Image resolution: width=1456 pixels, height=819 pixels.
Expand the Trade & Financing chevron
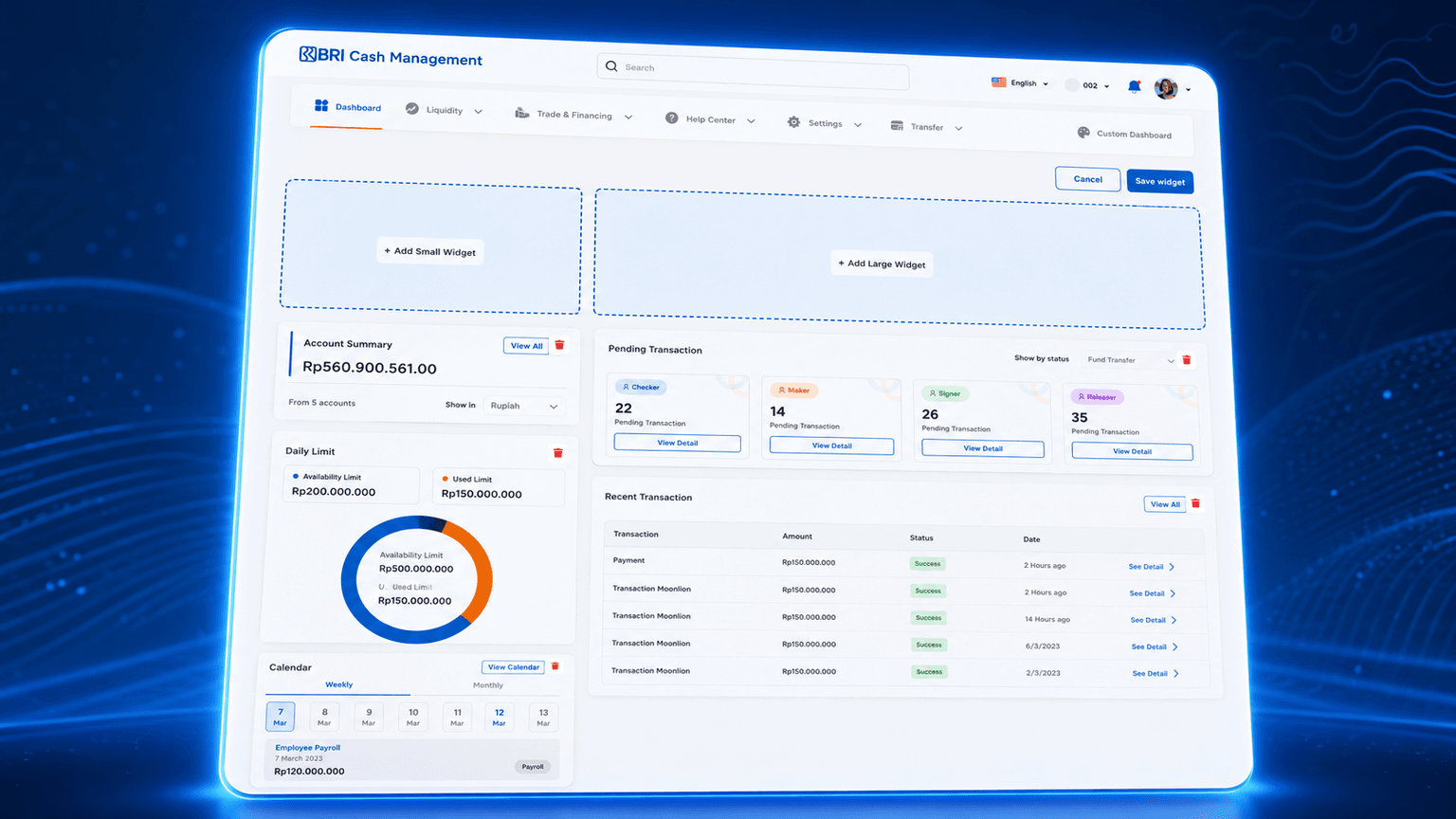(x=628, y=117)
